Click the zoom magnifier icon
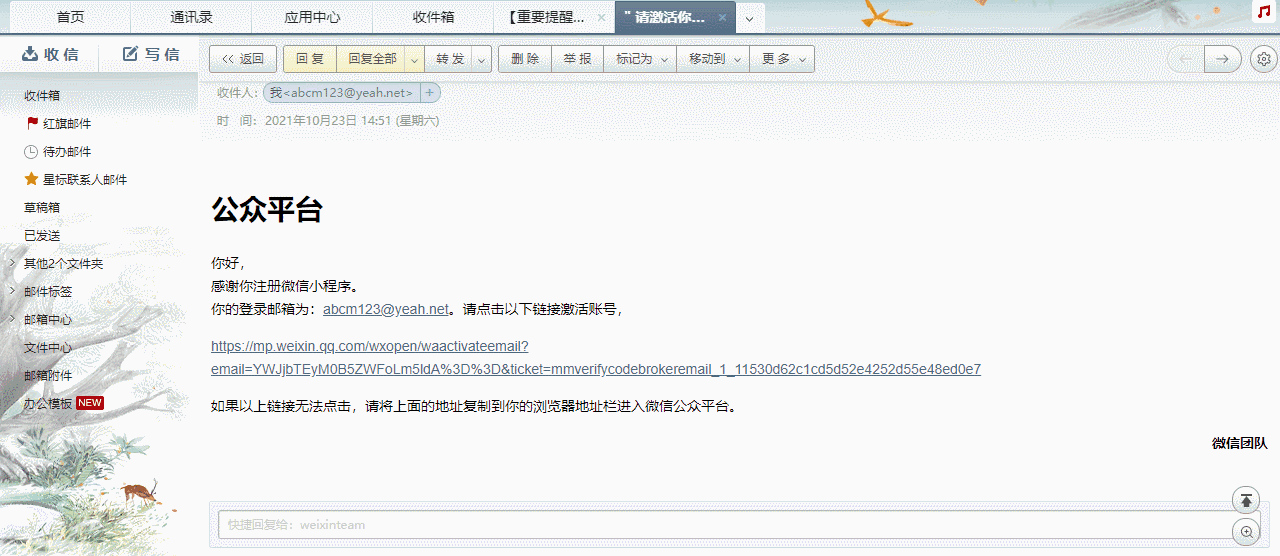1280x556 pixels. click(1246, 532)
